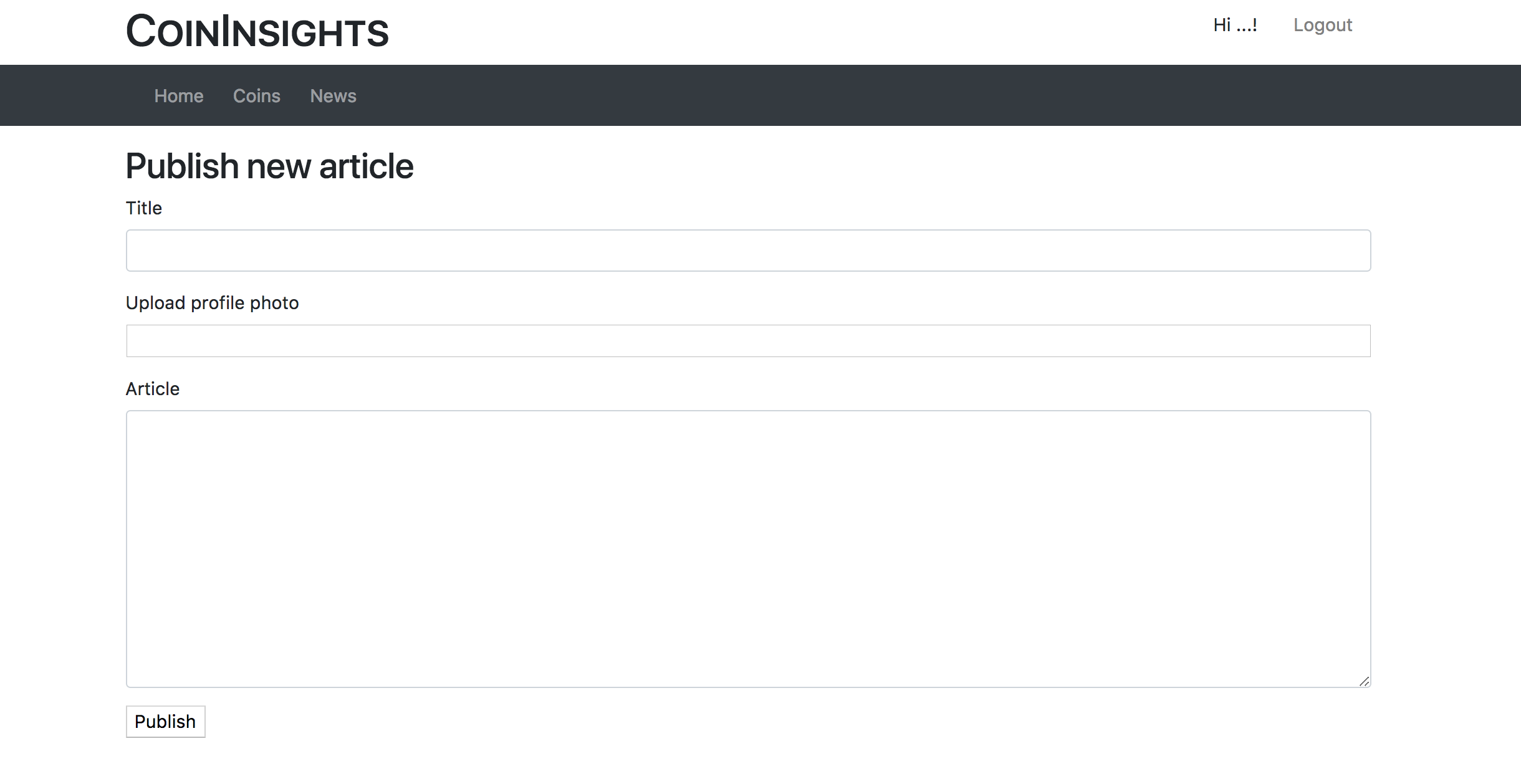Viewport: 1521px width, 784px height.
Task: Click the Hi ...! greeting text
Action: 1235,25
